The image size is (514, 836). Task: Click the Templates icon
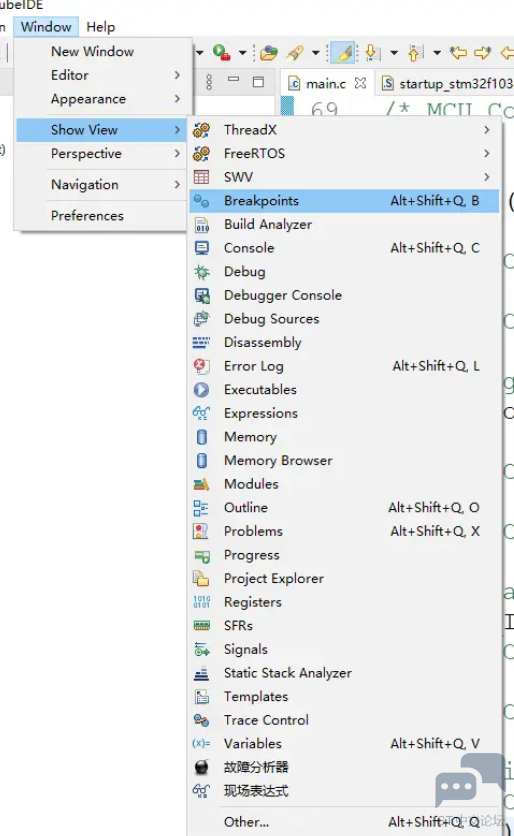pos(202,696)
